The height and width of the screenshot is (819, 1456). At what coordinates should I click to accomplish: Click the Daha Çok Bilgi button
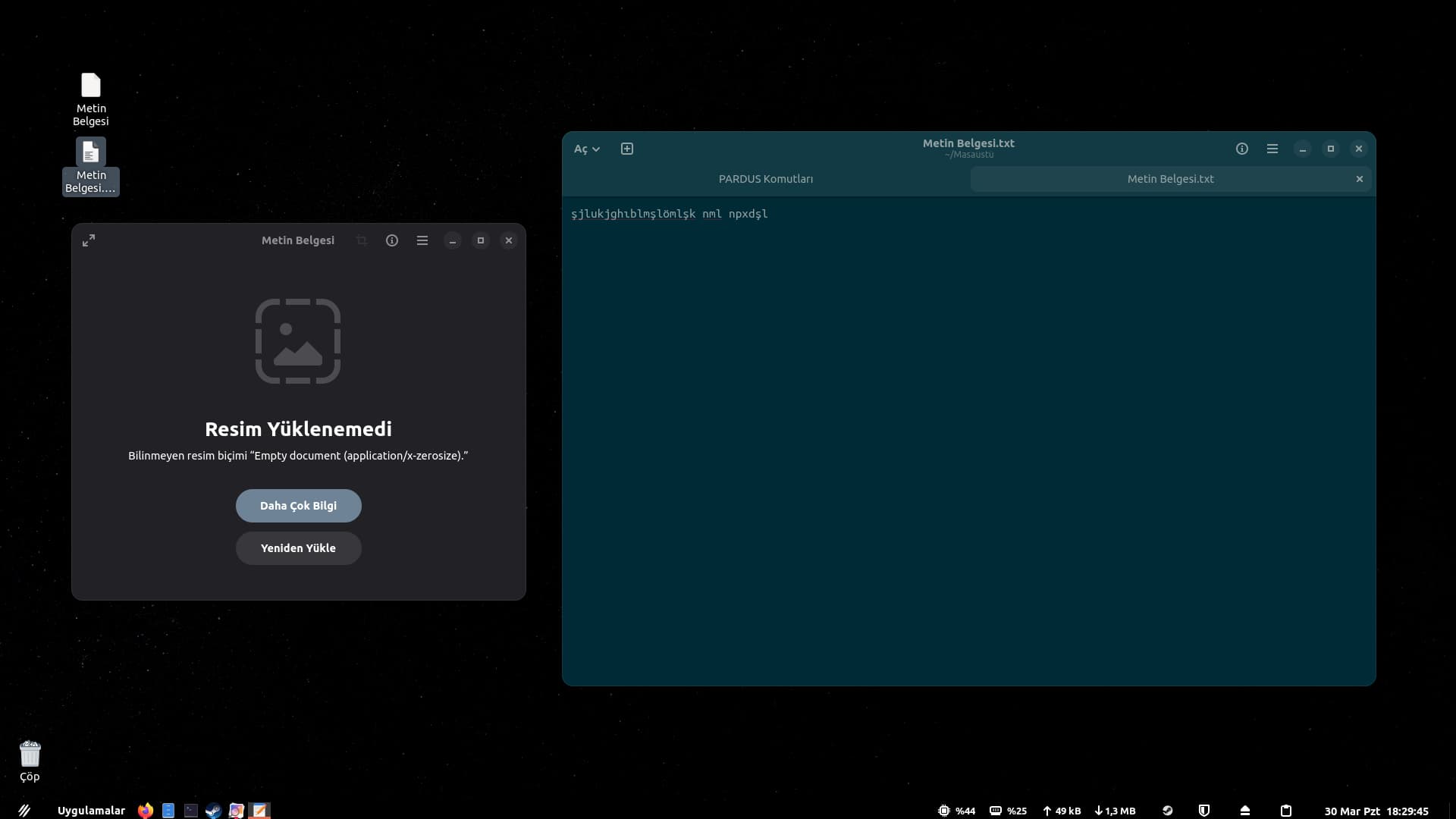pos(298,506)
